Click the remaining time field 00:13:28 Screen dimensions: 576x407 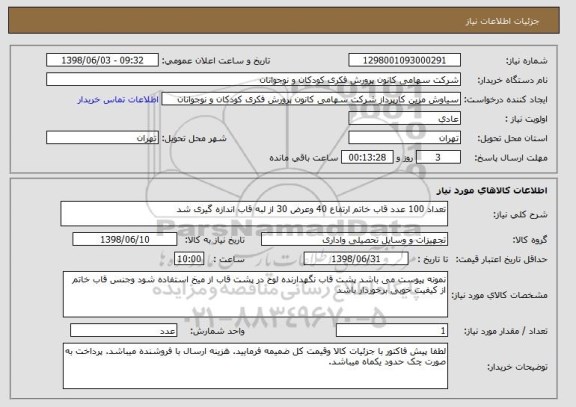click(367, 158)
